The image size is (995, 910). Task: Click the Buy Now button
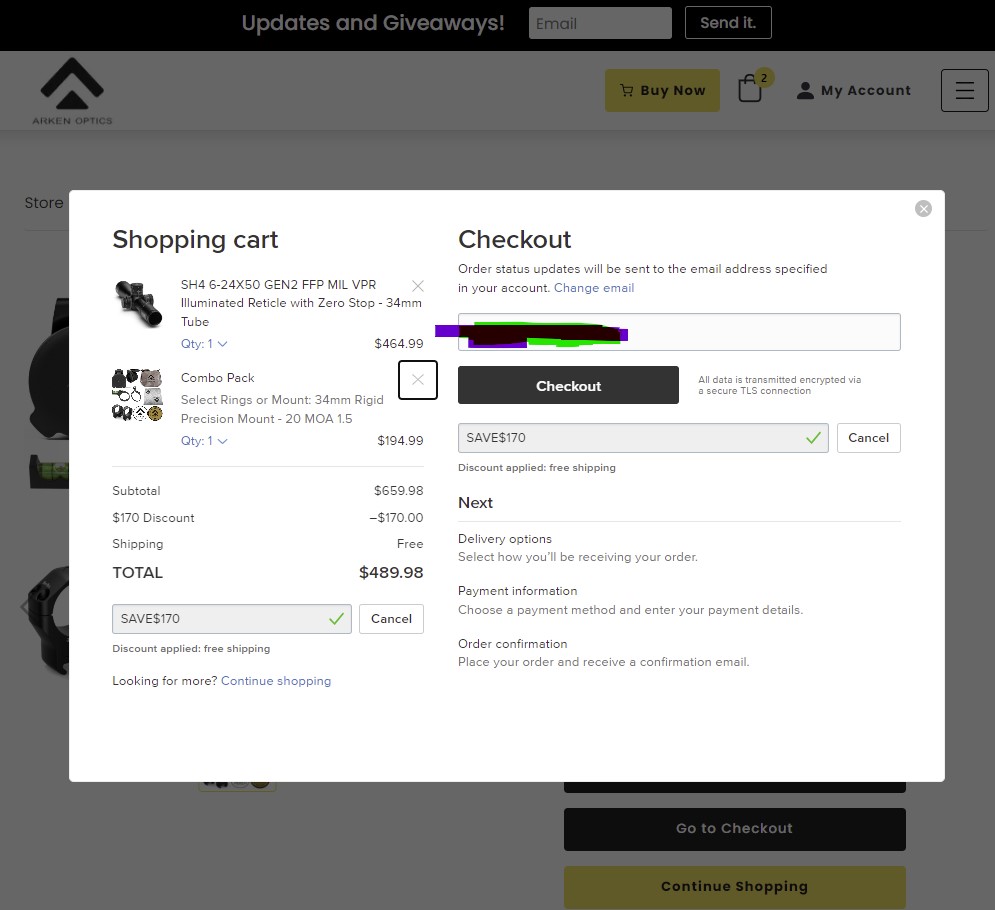[662, 90]
